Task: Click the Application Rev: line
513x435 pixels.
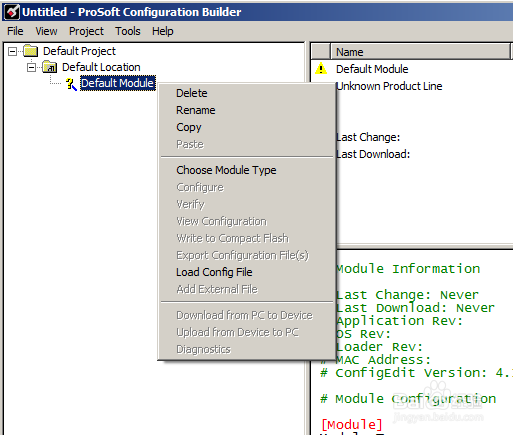Action: tap(399, 321)
